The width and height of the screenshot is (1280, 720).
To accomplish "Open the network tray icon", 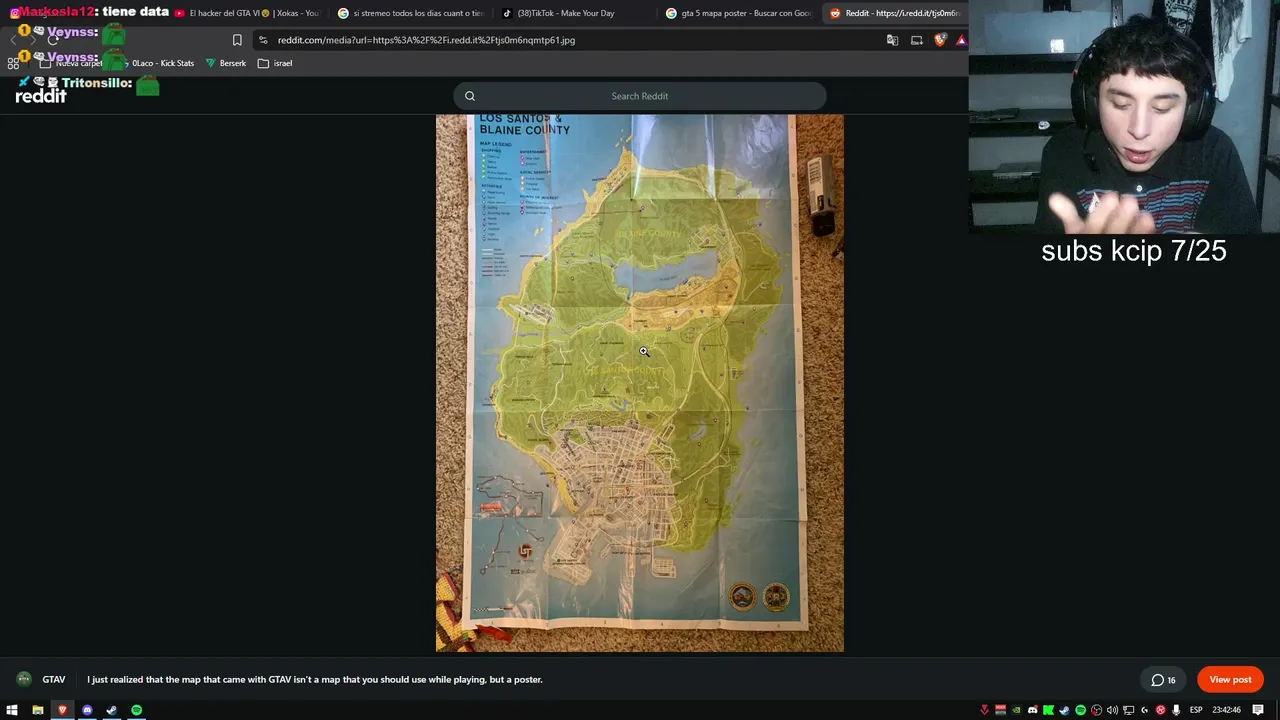I will pos(1128,710).
